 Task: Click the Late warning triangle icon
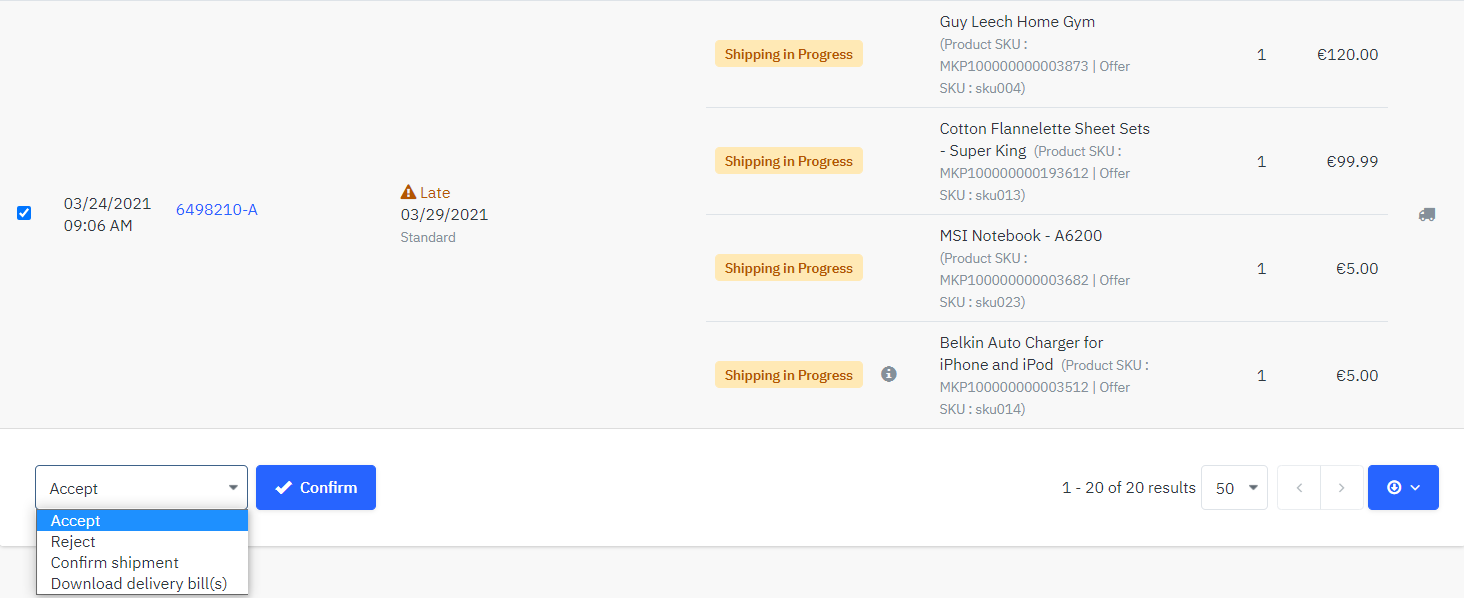coord(408,192)
